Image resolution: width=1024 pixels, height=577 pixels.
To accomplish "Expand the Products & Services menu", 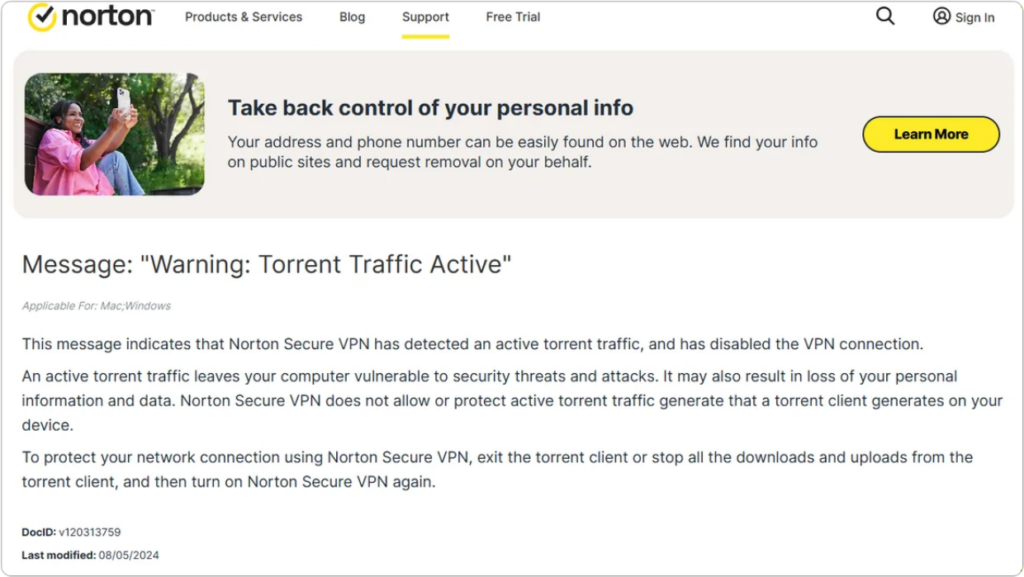I will 243,17.
